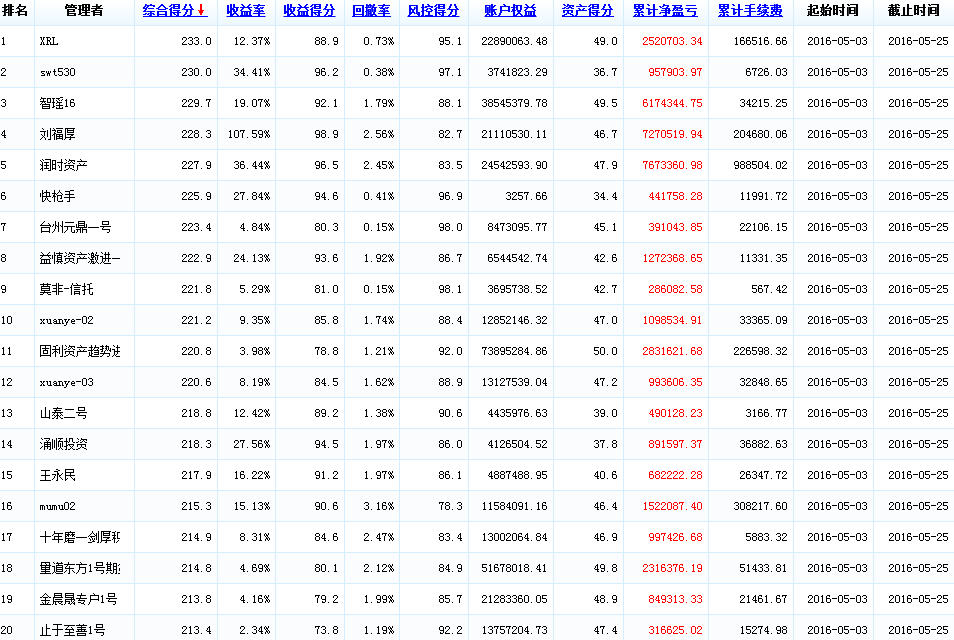Click the composite score 233.0
Viewport: 954px width, 640px height.
196,41
